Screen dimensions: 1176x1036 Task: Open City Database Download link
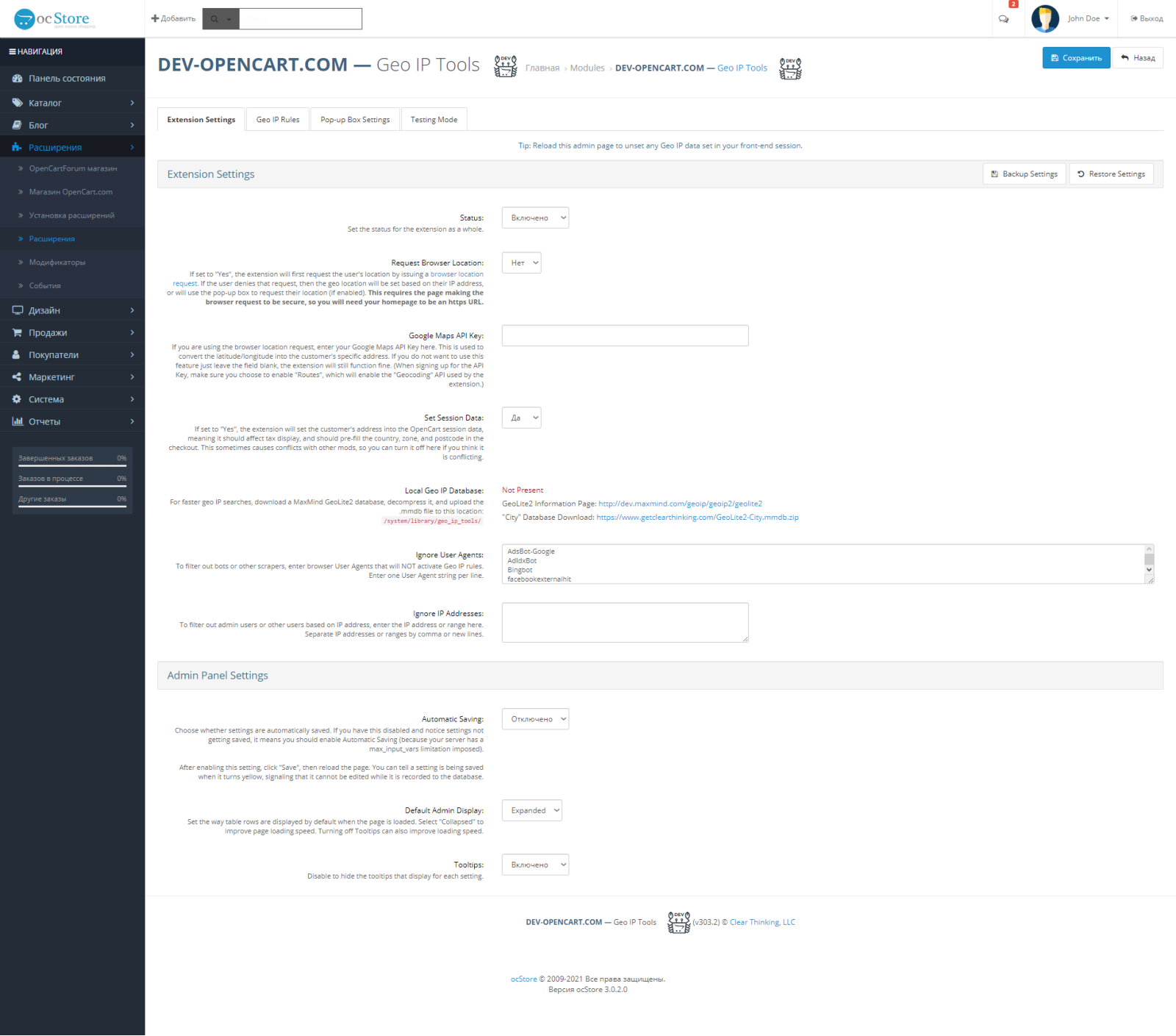(698, 518)
